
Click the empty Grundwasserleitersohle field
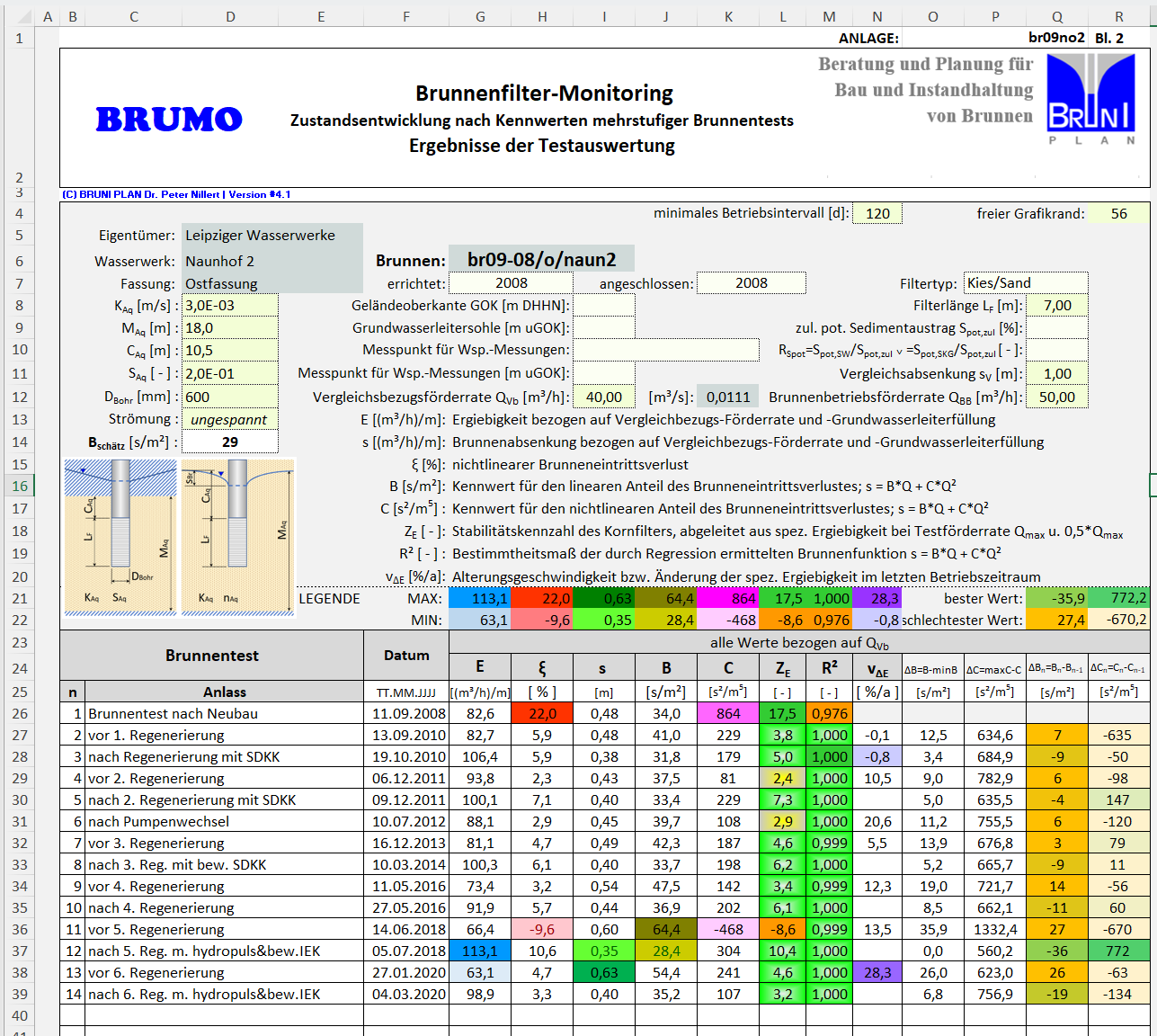[604, 328]
